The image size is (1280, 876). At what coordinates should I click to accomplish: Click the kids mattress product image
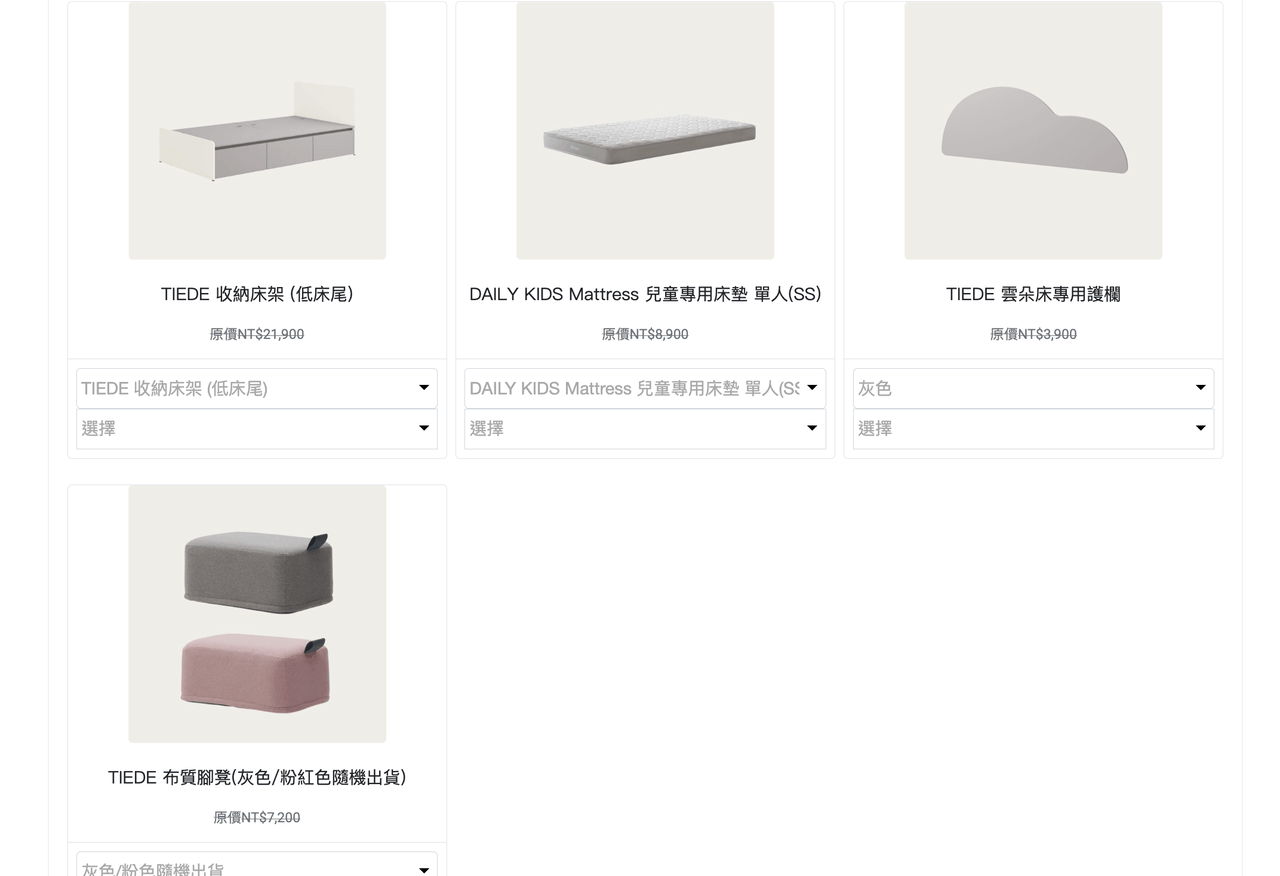(645, 130)
